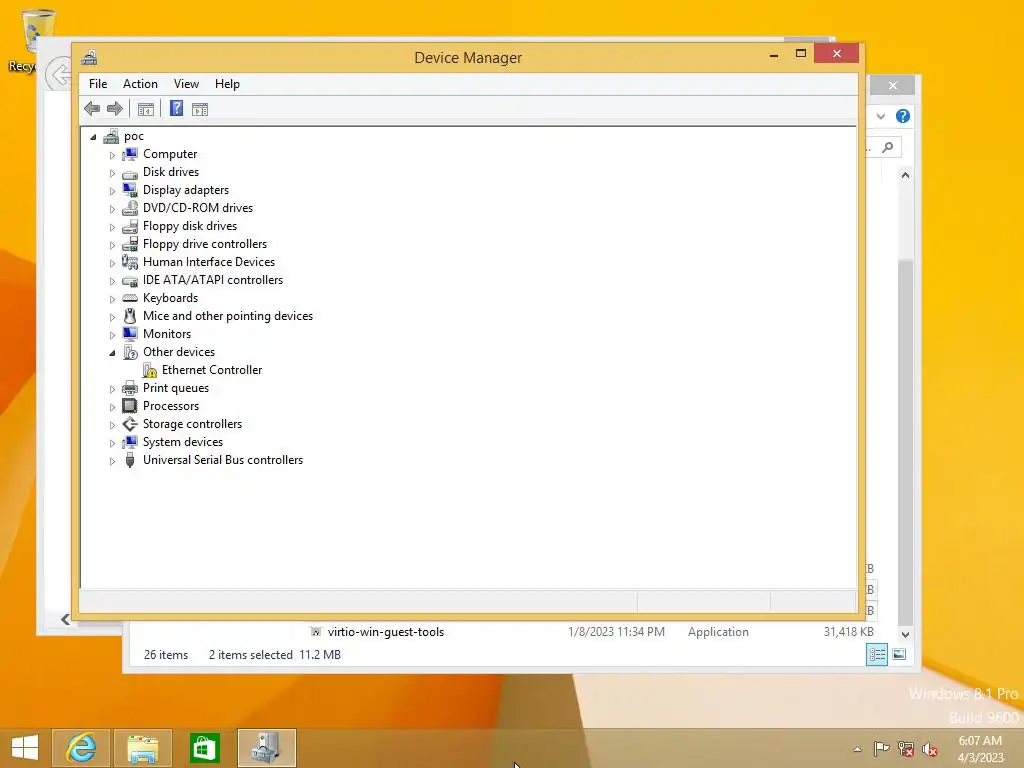
Task: Select the Monitors category icon
Action: [x=130, y=334]
